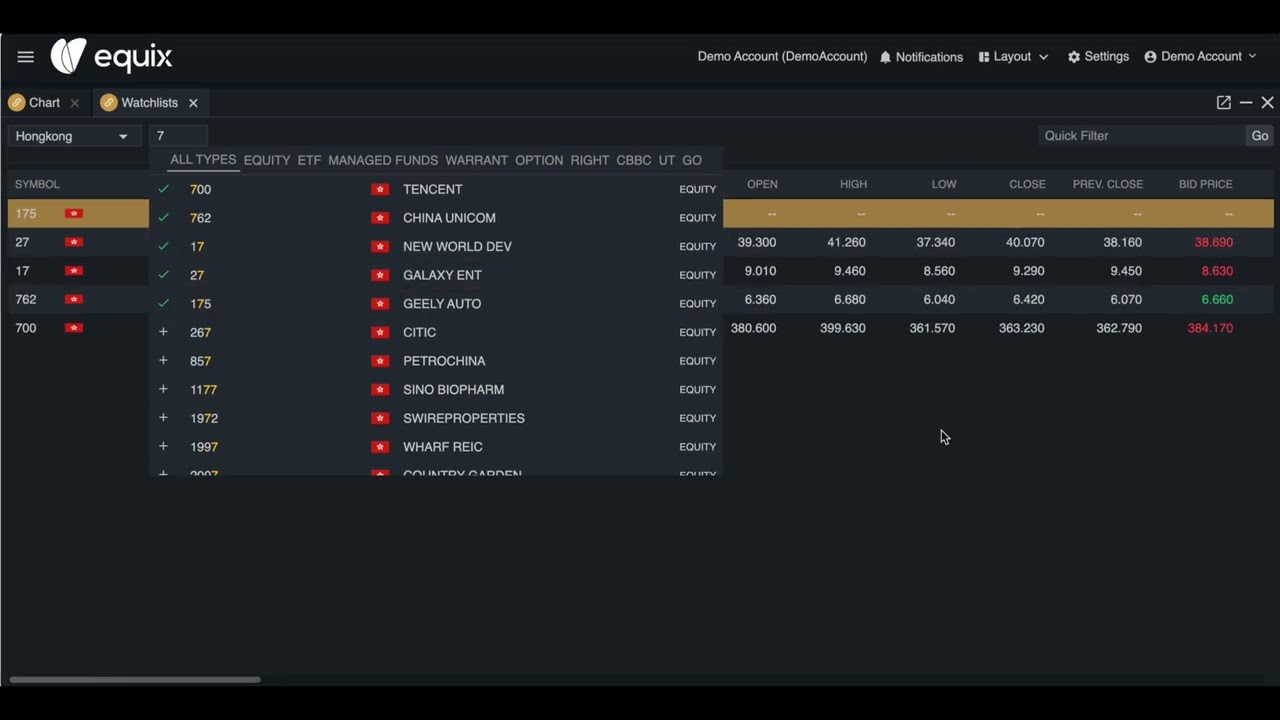Add 267 CITIC with plus icon
The height and width of the screenshot is (720, 1280).
164,332
